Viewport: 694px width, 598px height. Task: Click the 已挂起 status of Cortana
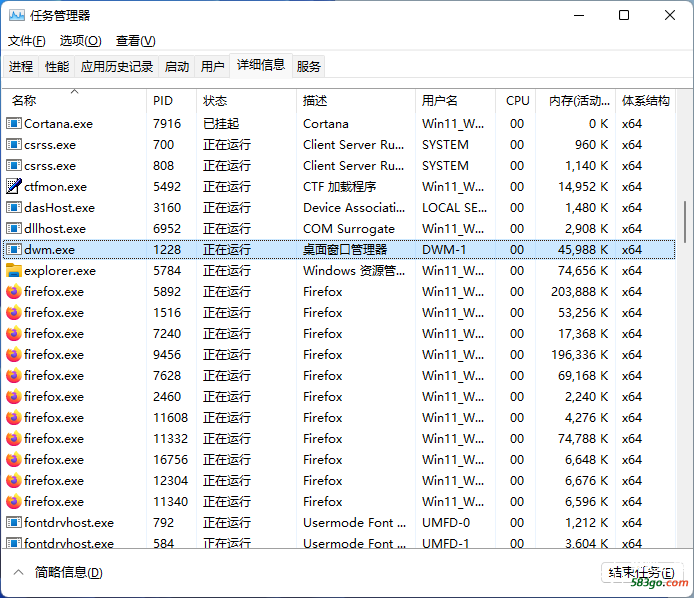click(221, 123)
